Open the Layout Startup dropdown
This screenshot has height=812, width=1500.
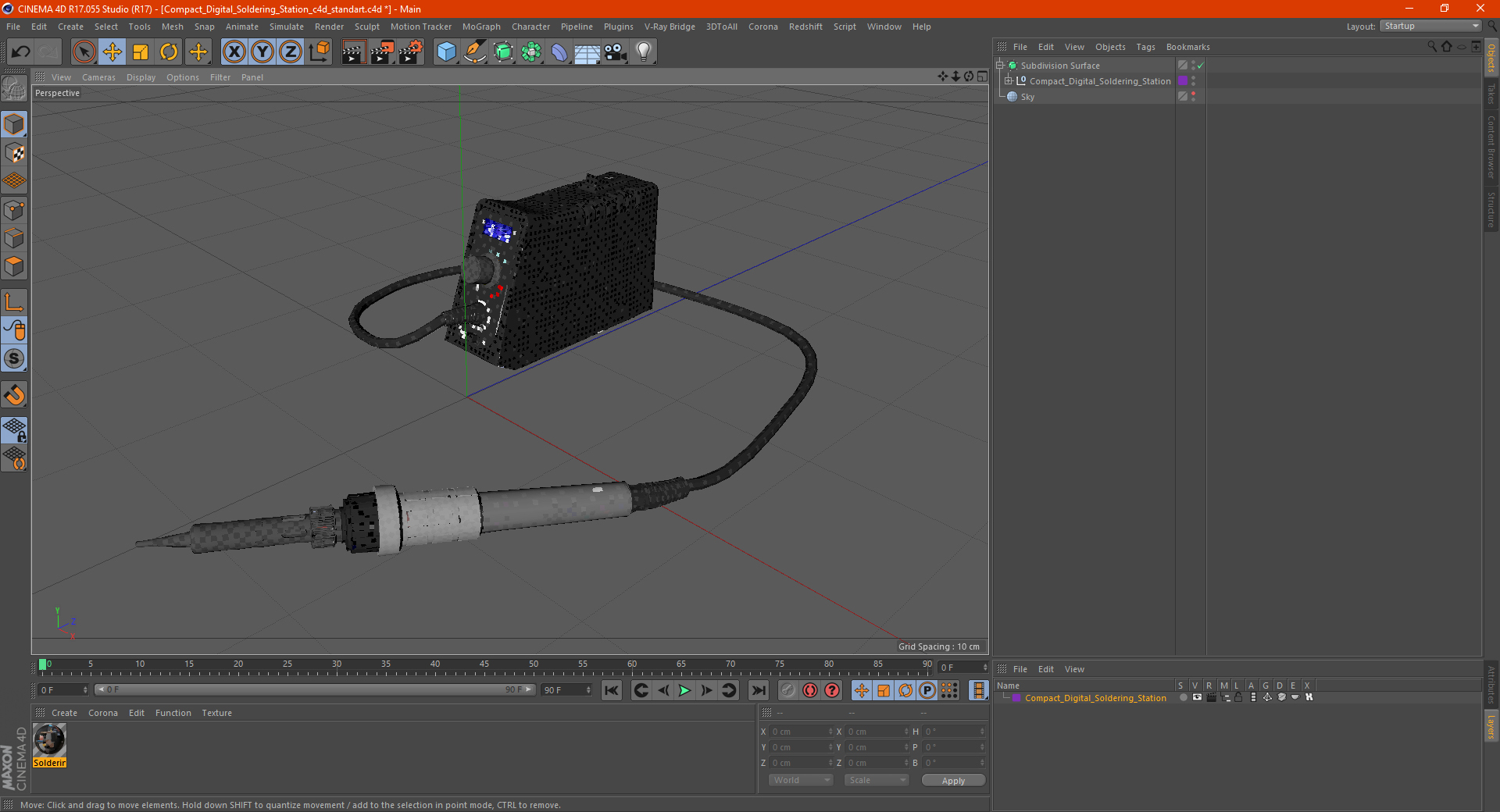[x=1430, y=26]
